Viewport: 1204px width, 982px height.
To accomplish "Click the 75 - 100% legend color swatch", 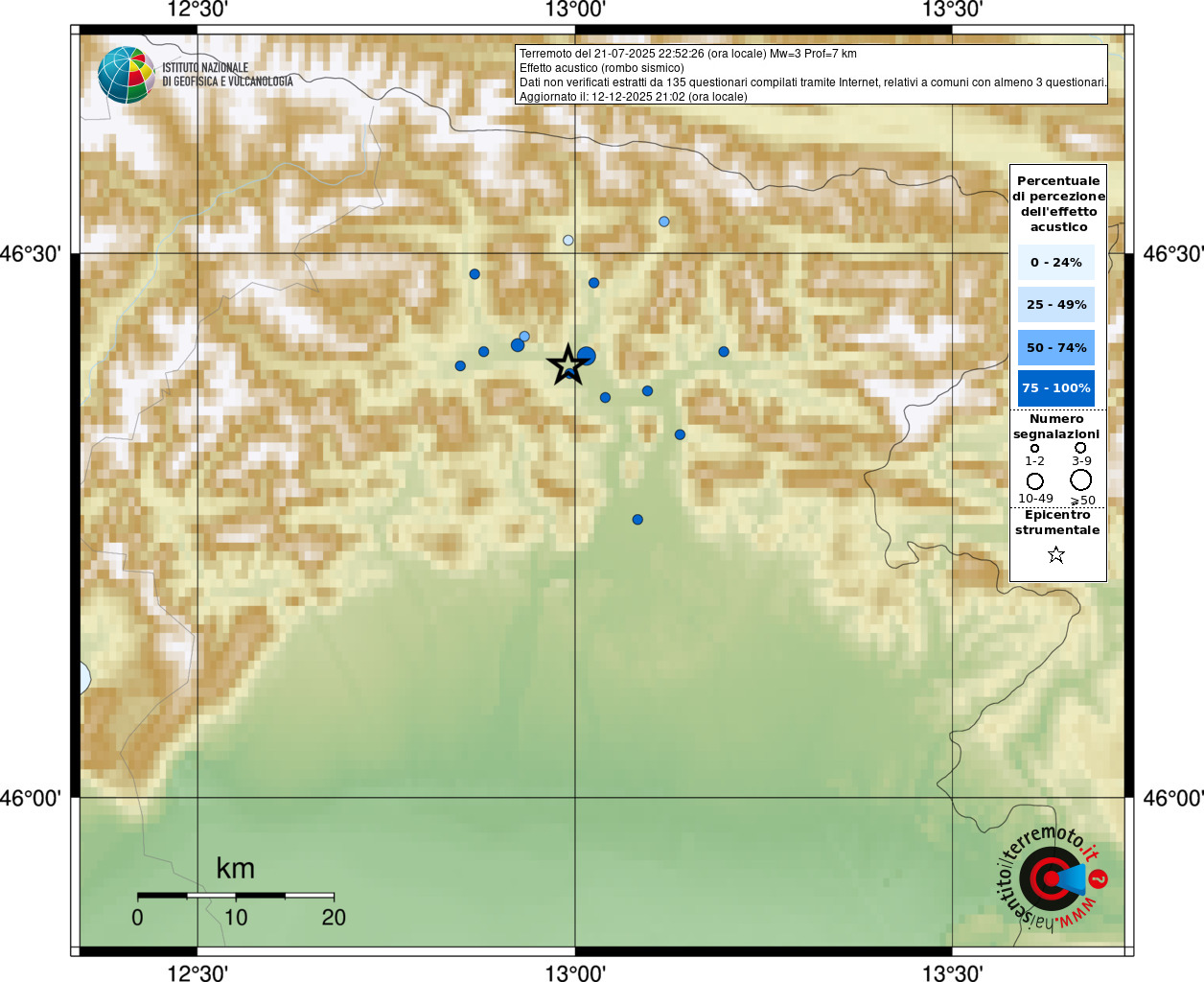I will [1056, 388].
